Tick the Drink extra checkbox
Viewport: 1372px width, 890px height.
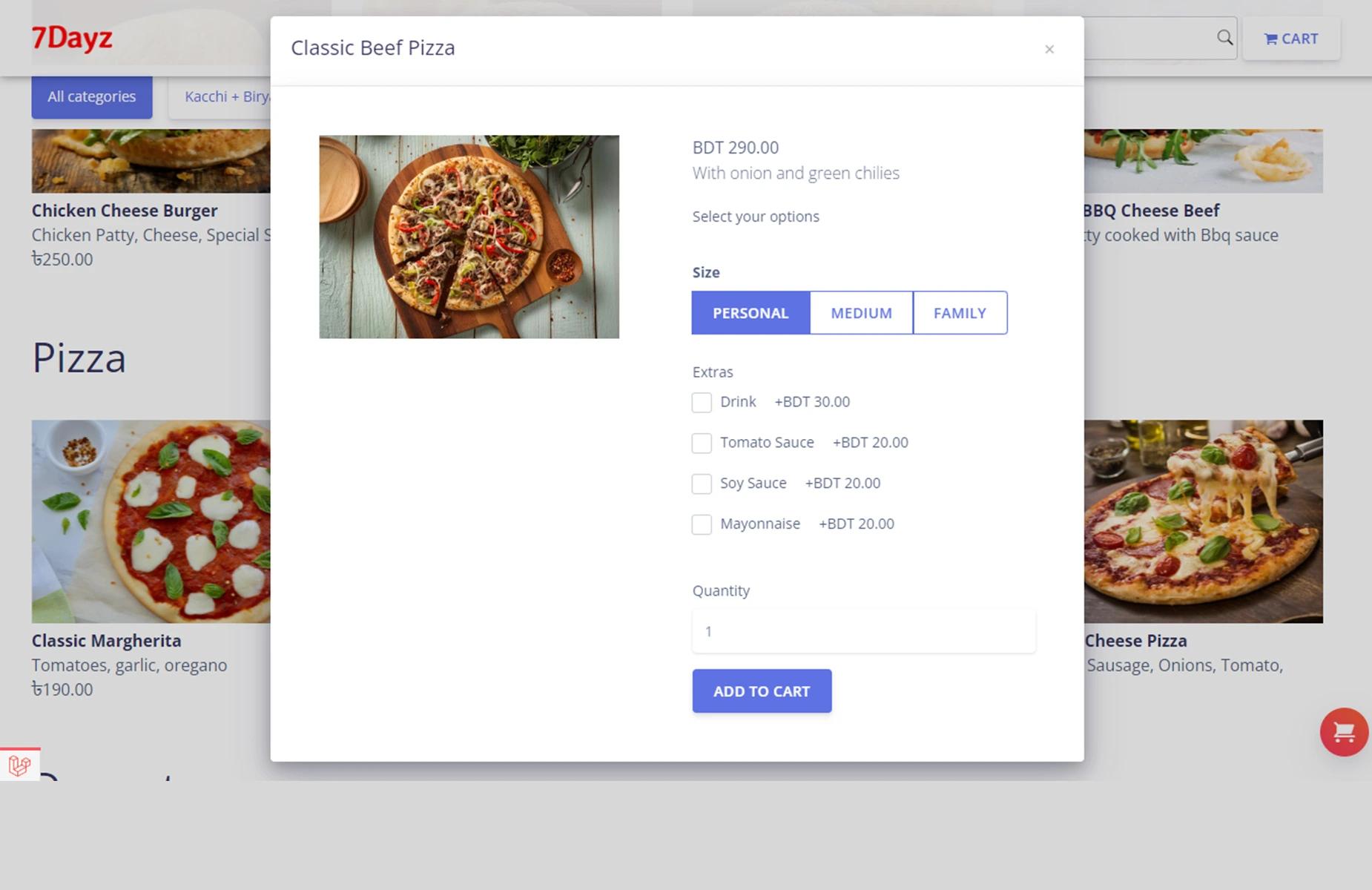702,403
